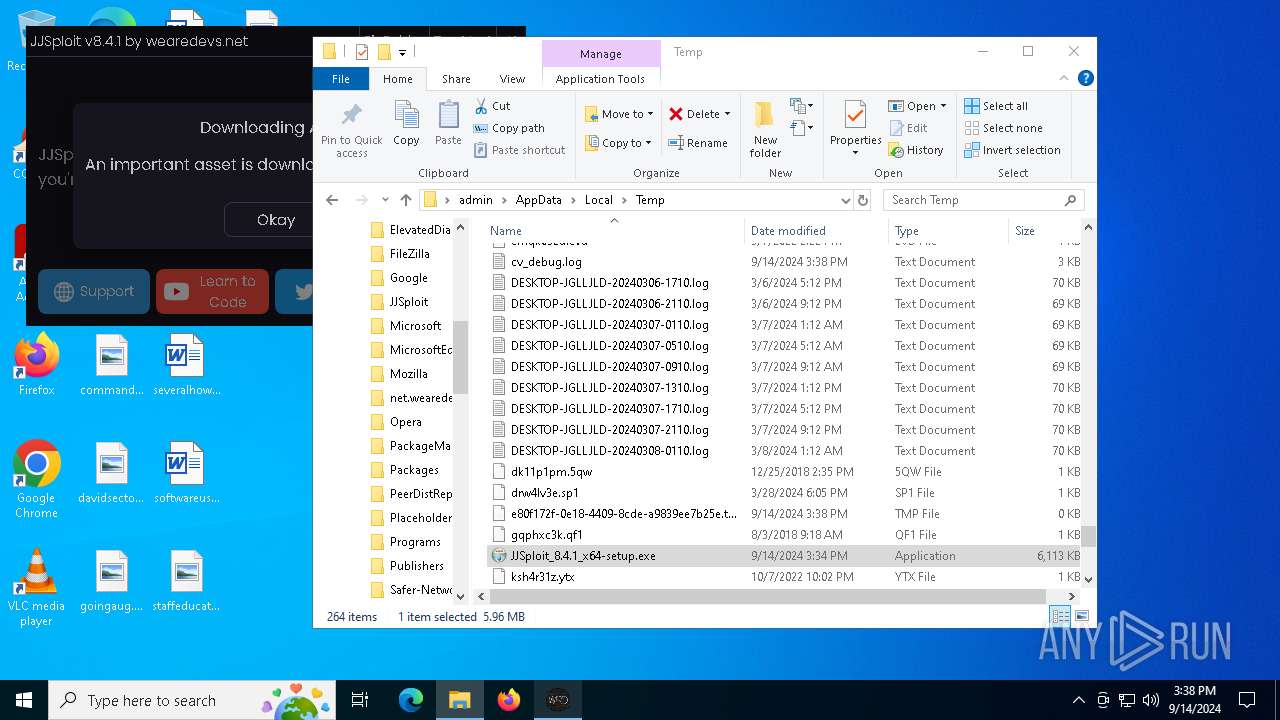Open Google Chrome desktop shortcut
1280x720 pixels.
point(36,479)
